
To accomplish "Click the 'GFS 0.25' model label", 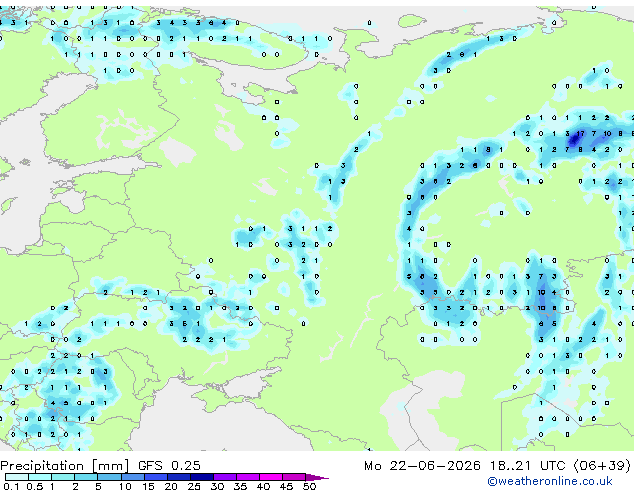I will pos(169,466).
